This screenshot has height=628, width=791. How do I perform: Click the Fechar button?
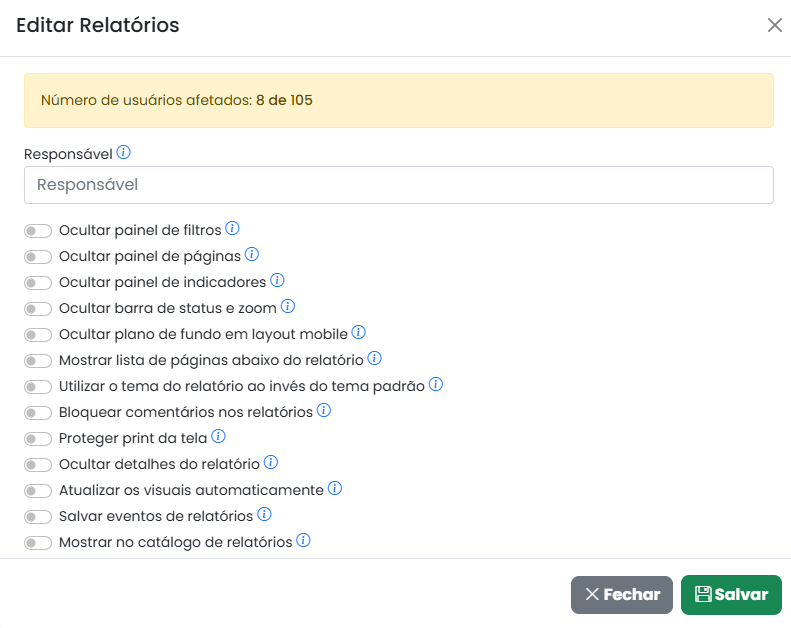[x=622, y=594]
